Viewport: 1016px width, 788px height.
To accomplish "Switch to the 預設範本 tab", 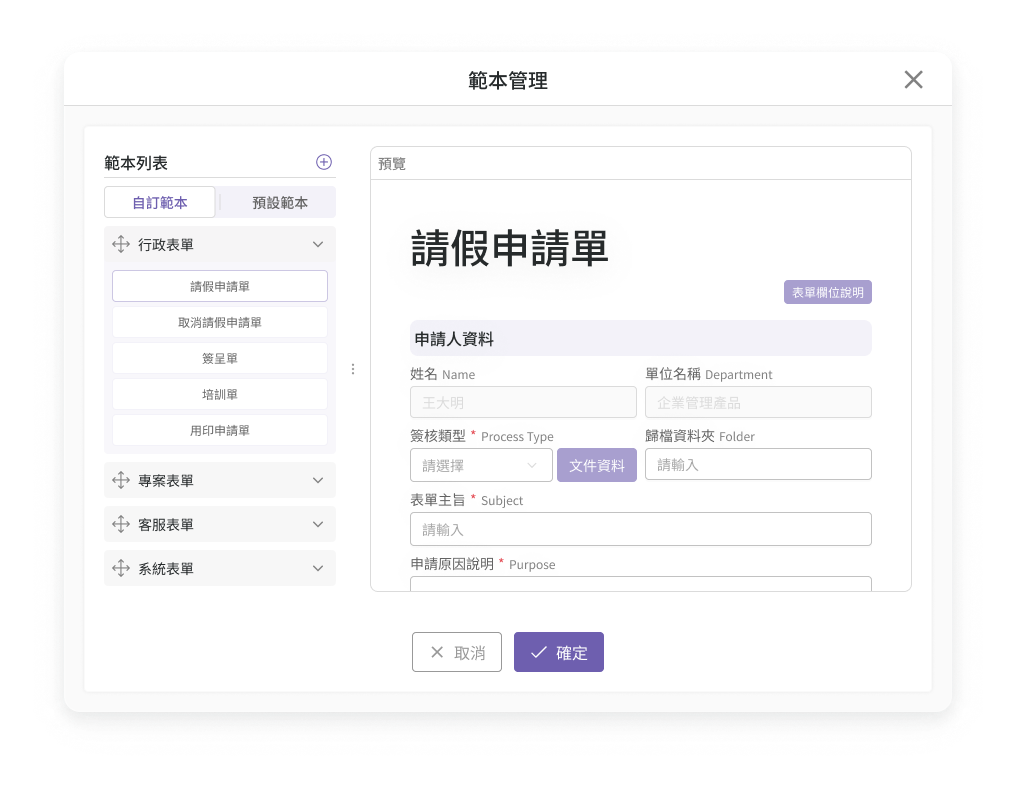I will [279, 202].
